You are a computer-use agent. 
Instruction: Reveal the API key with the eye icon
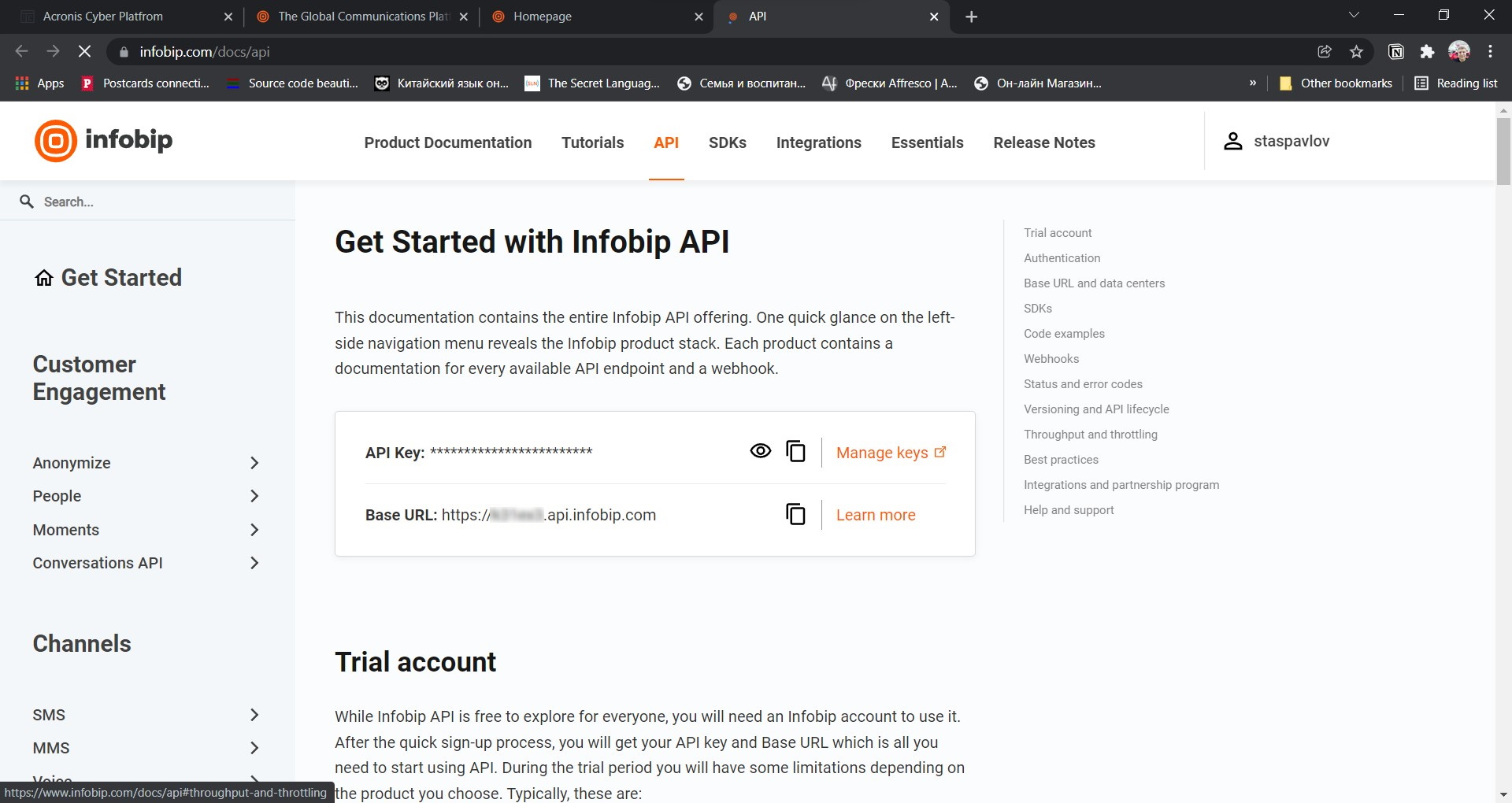760,451
